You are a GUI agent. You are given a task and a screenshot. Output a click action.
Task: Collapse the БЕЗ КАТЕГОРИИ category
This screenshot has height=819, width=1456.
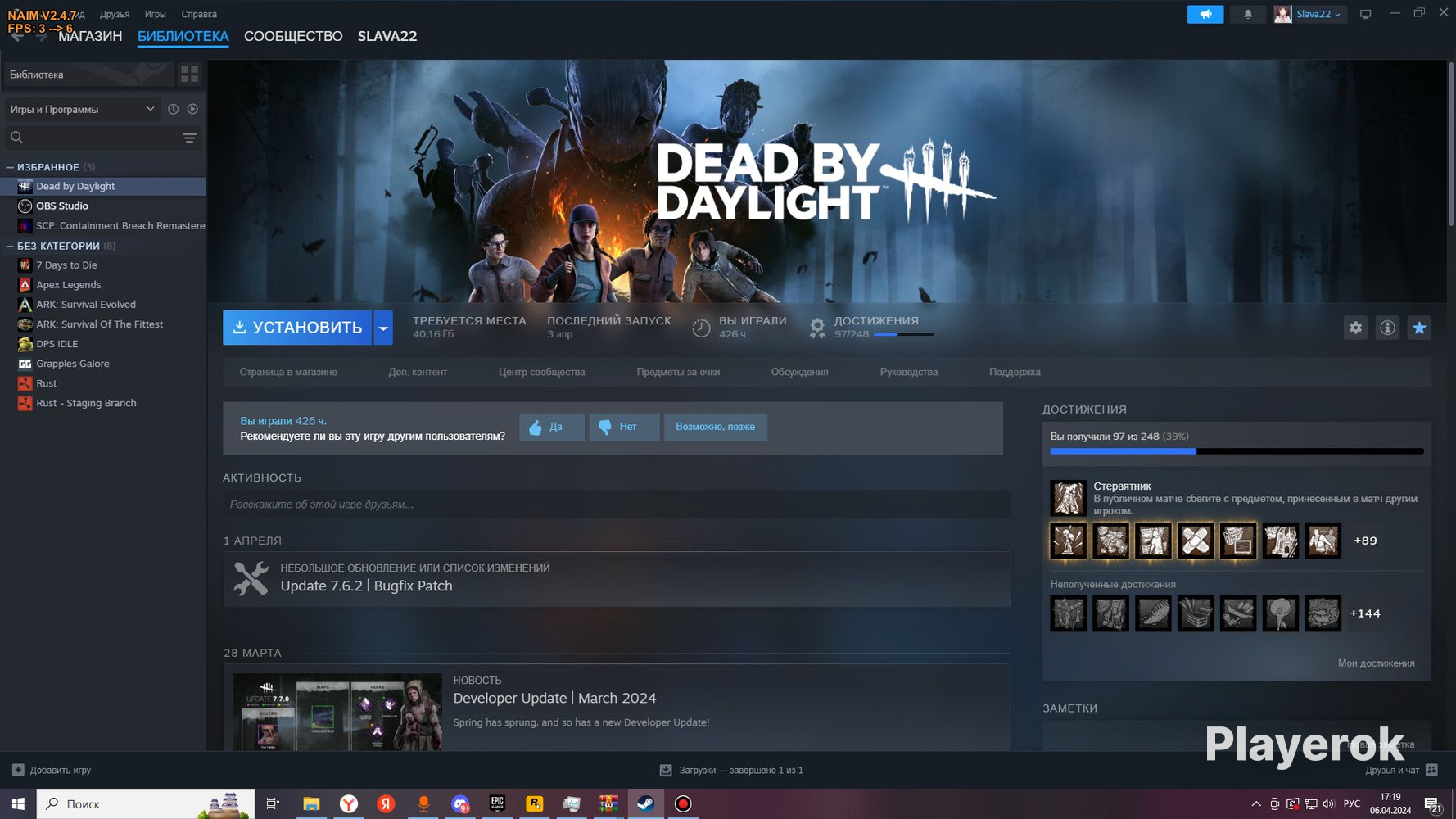10,246
